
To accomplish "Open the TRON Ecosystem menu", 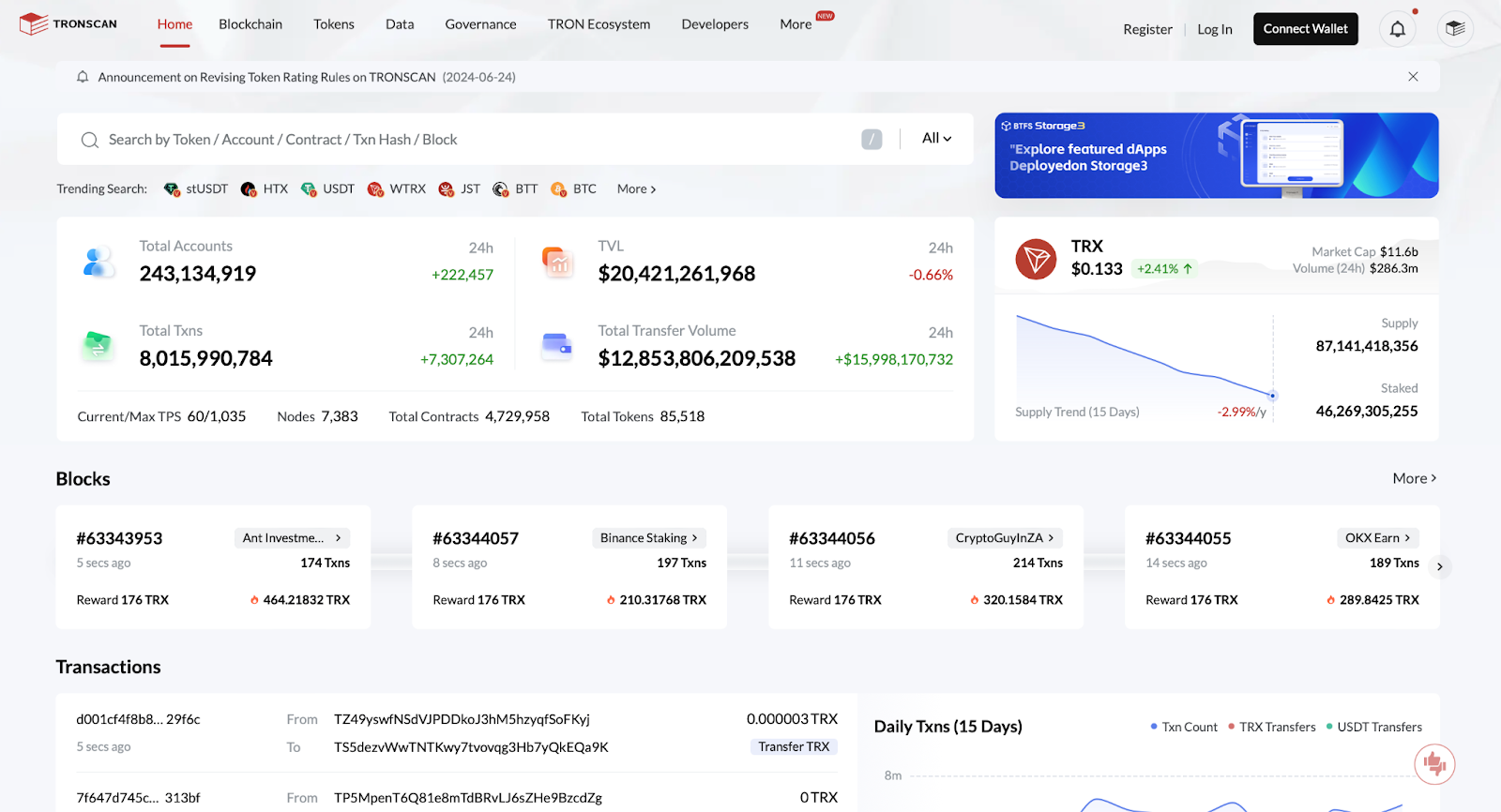I will [599, 24].
